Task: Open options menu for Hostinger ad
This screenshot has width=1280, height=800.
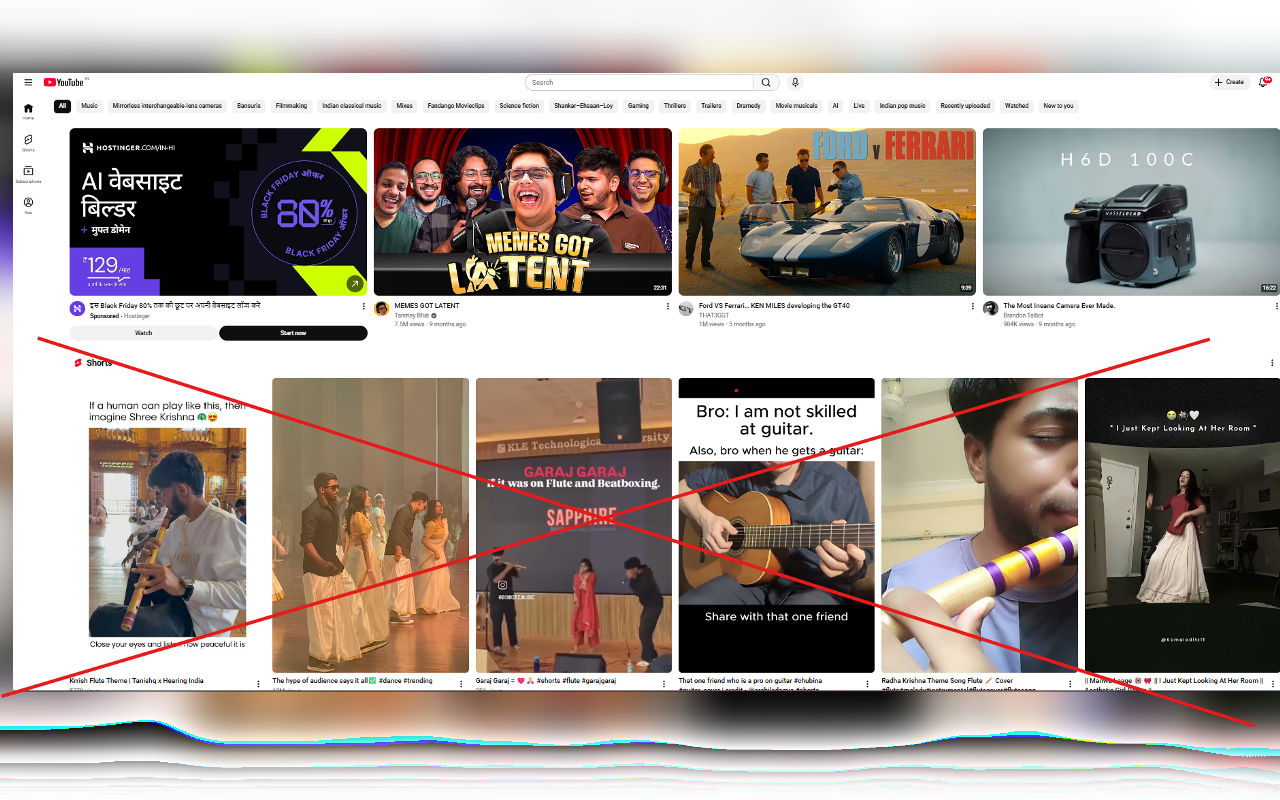Action: point(363,306)
